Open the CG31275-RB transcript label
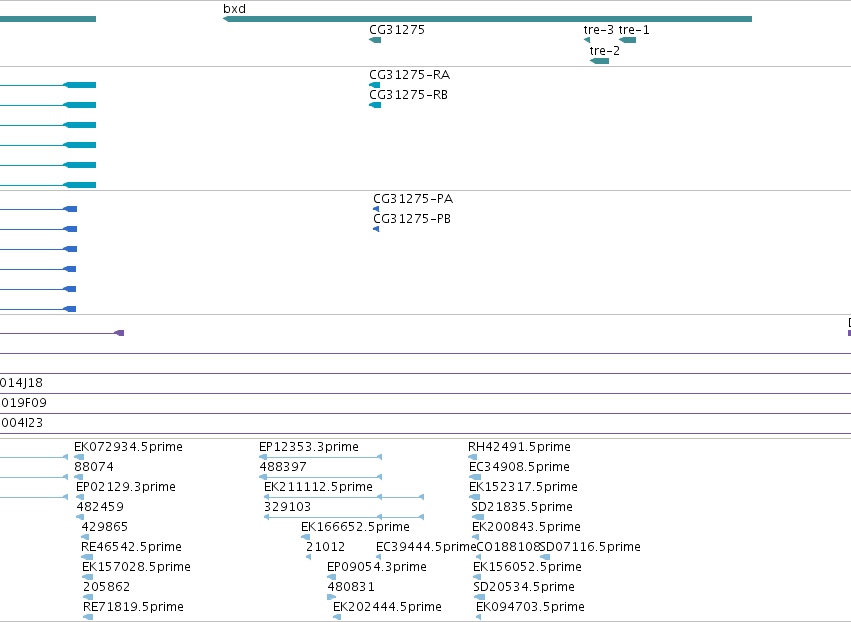This screenshot has height=622, width=851. (x=408, y=95)
